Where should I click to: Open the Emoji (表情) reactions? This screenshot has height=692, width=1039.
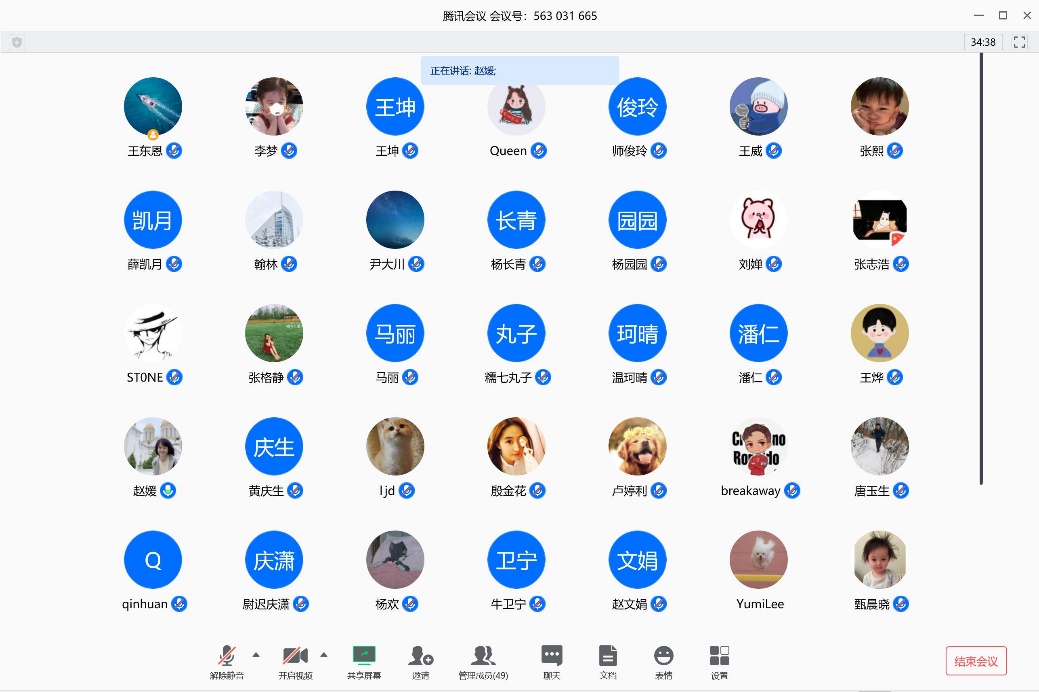click(663, 662)
